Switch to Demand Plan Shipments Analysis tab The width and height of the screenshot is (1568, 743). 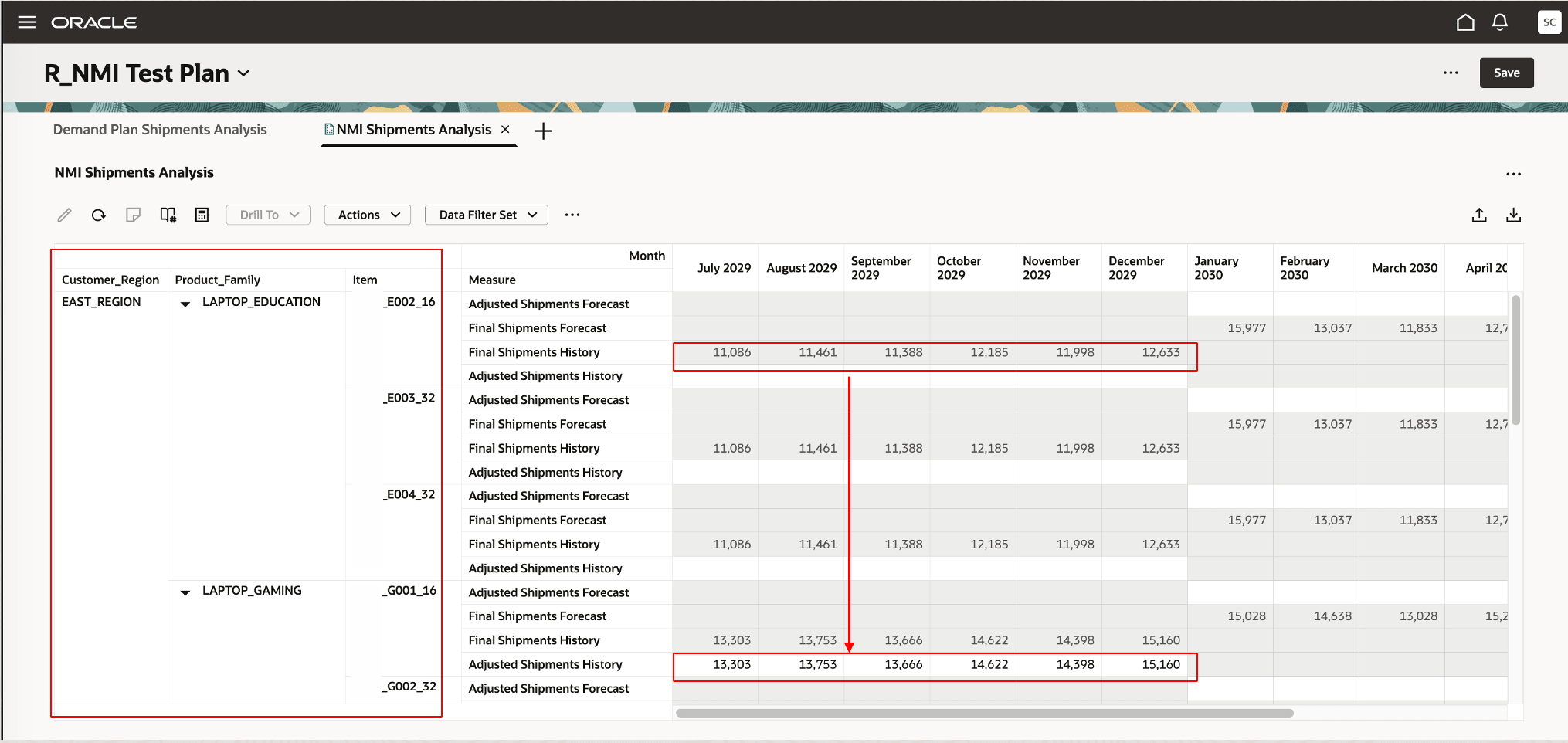pyautogui.click(x=160, y=130)
